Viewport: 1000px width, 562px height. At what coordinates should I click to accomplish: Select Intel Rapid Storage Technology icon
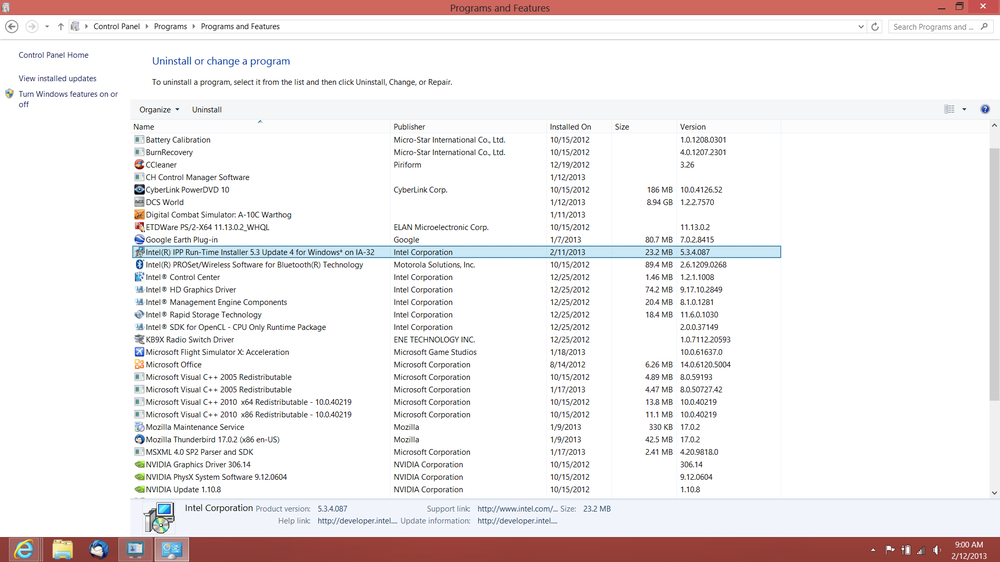139,314
